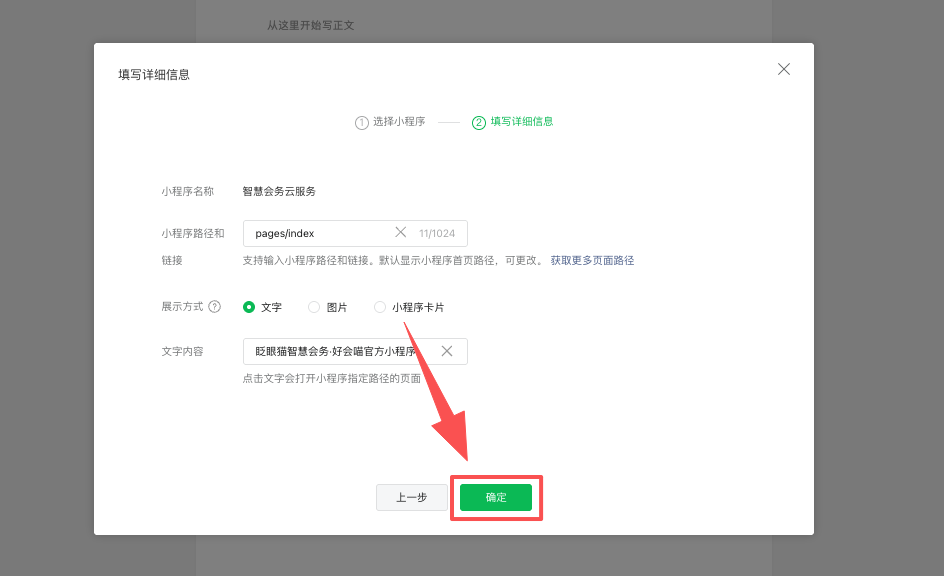Click the green 填写详细信息 step label
The width and height of the screenshot is (944, 576).
[x=521, y=121]
